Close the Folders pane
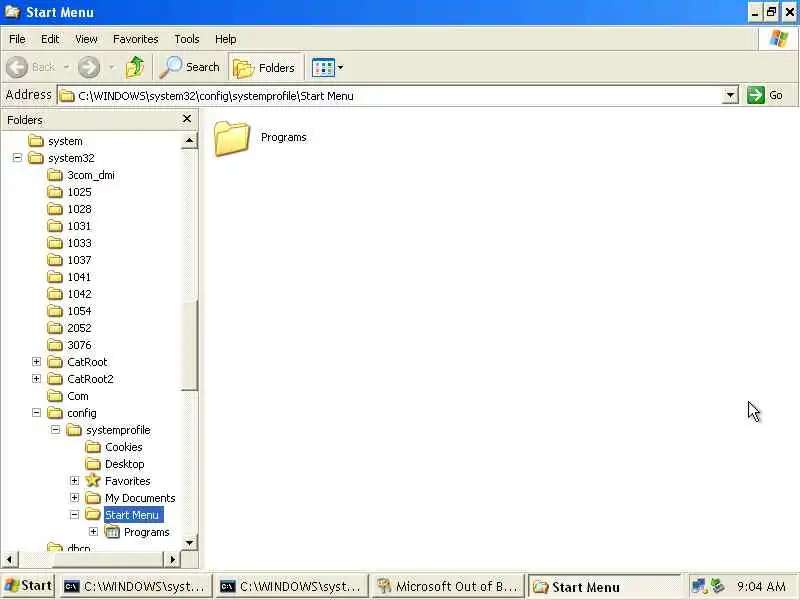 point(187,119)
